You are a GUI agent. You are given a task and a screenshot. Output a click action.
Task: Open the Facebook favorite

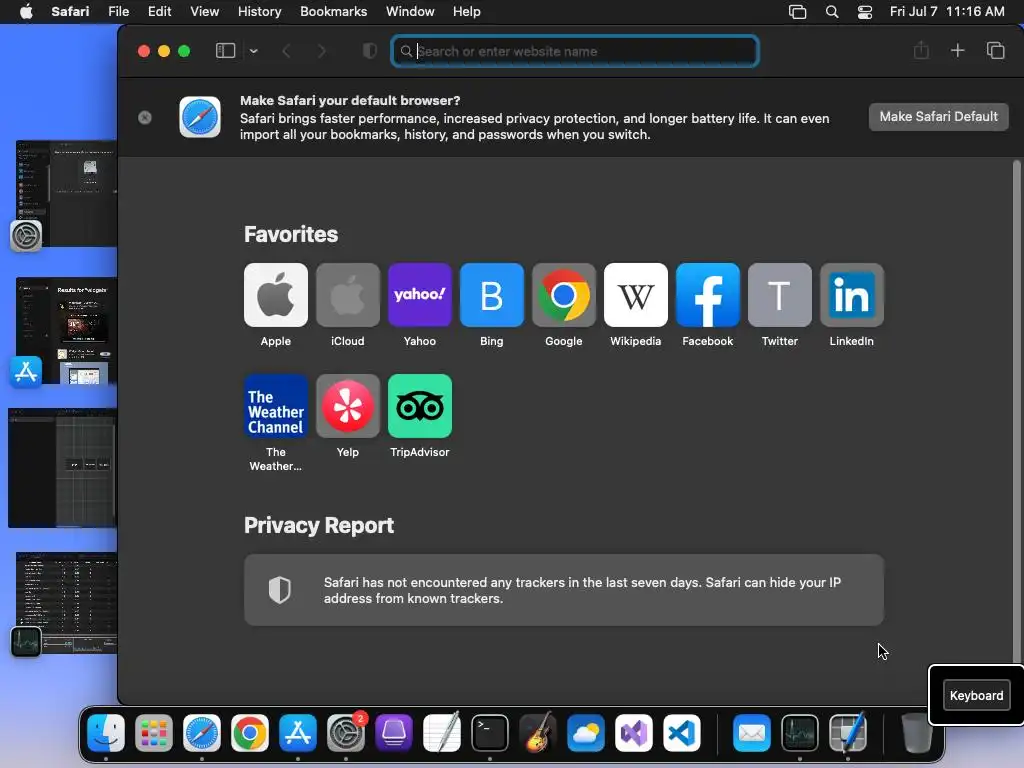coord(707,295)
